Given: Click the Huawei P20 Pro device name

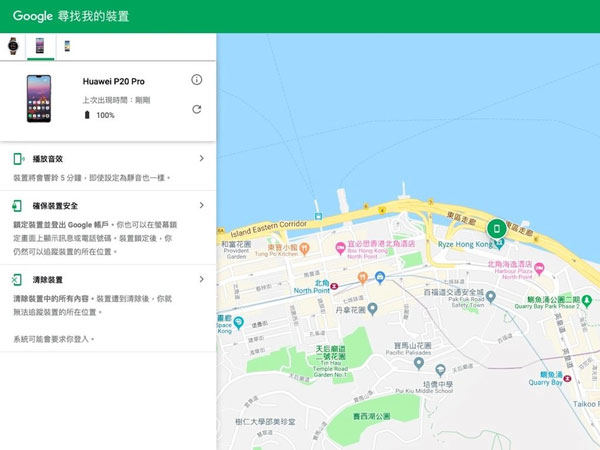Looking at the screenshot, I should pos(114,82).
